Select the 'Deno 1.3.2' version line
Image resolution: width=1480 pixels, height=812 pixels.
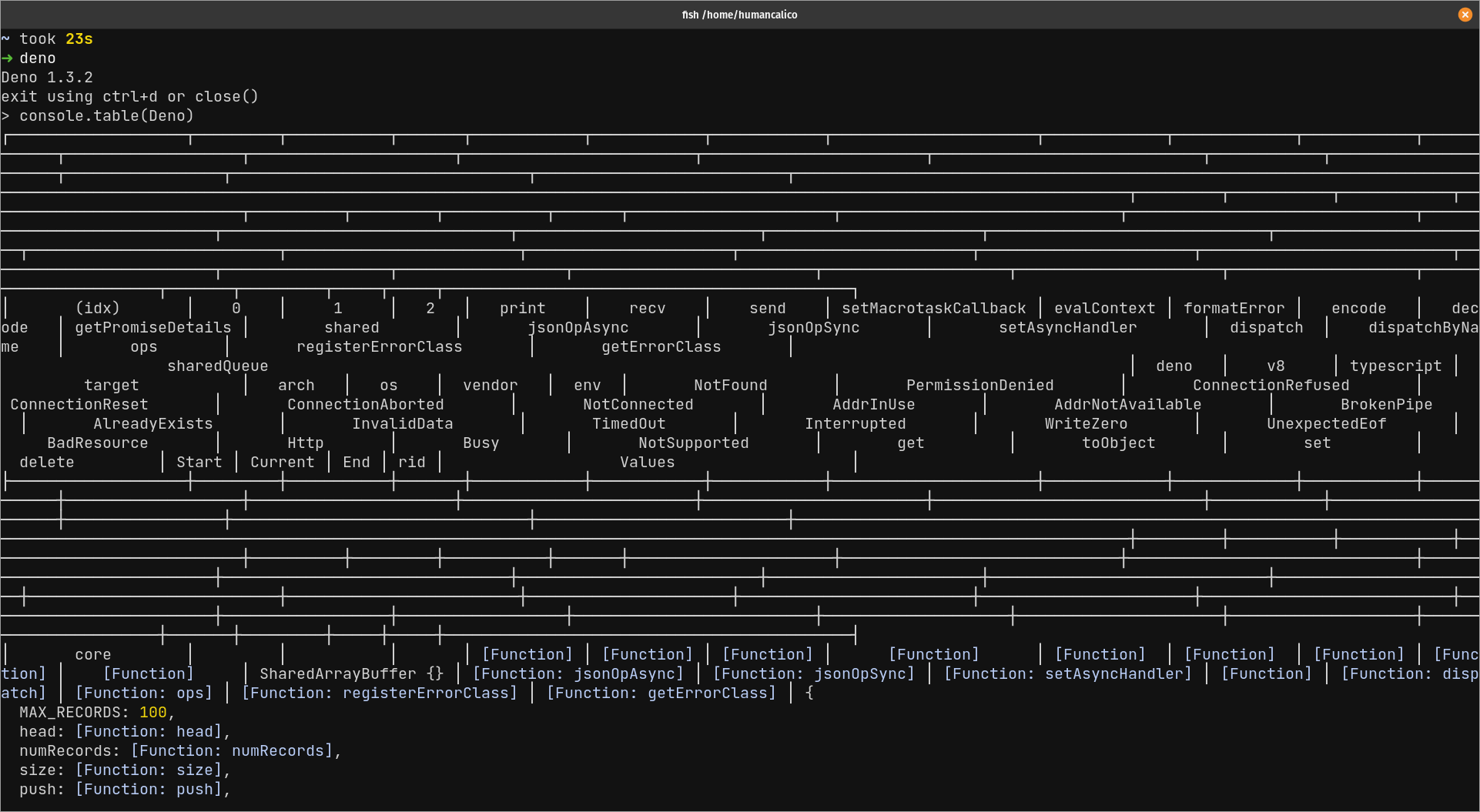[x=48, y=77]
